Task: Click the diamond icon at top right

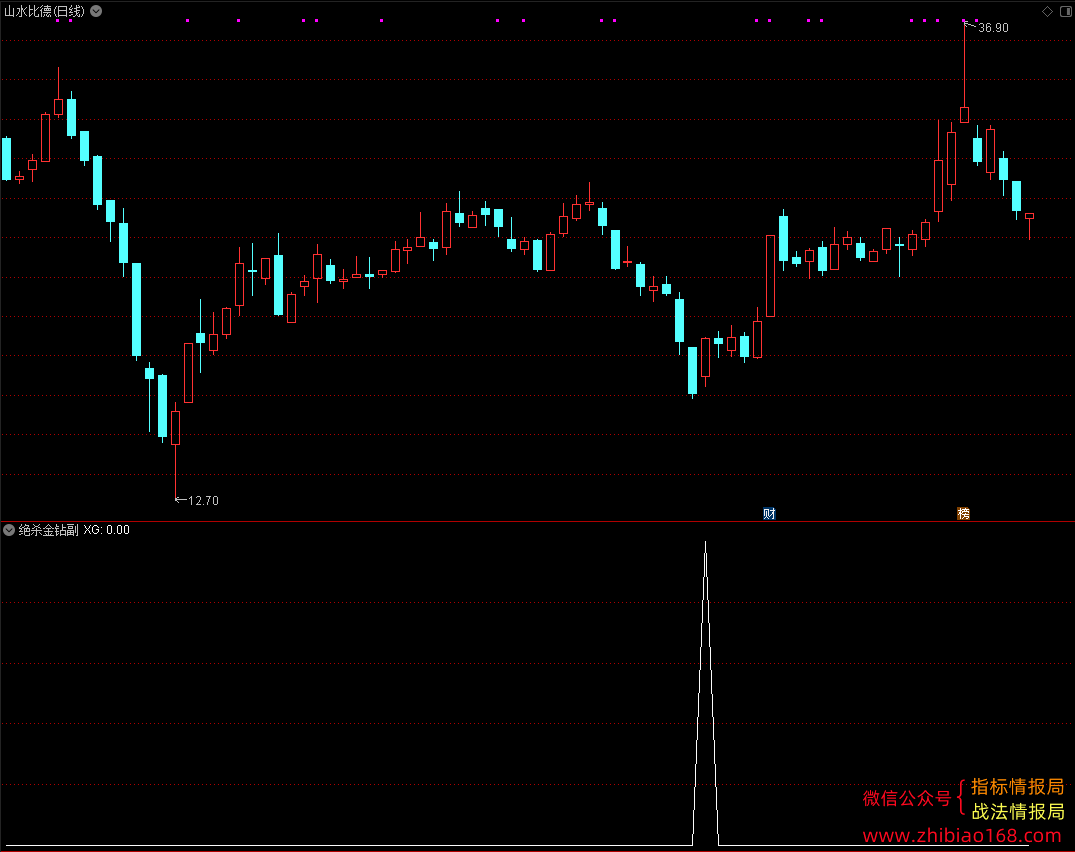Action: (x=1048, y=11)
